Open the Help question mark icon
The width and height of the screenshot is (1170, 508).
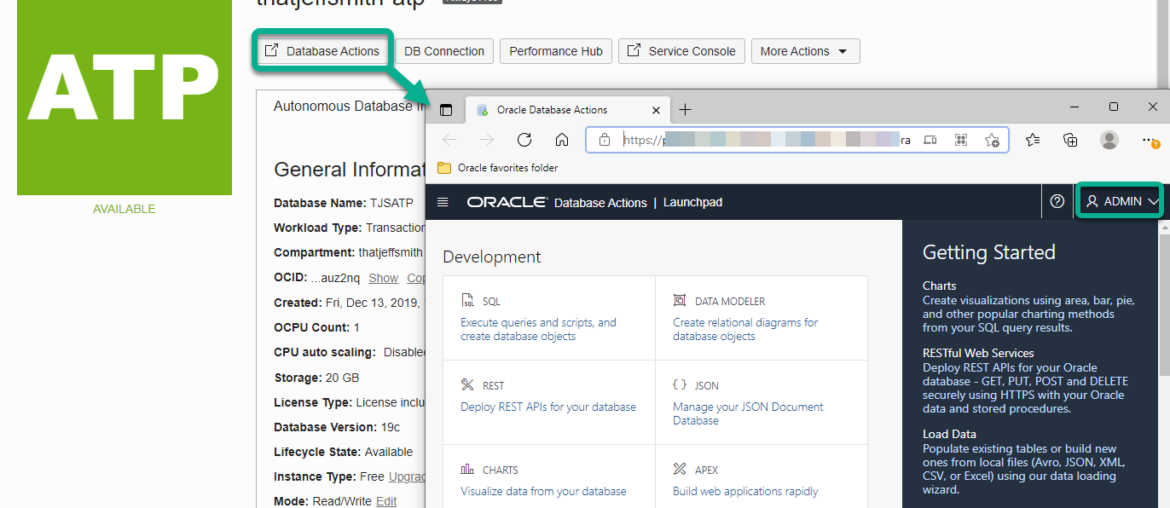click(x=1057, y=201)
